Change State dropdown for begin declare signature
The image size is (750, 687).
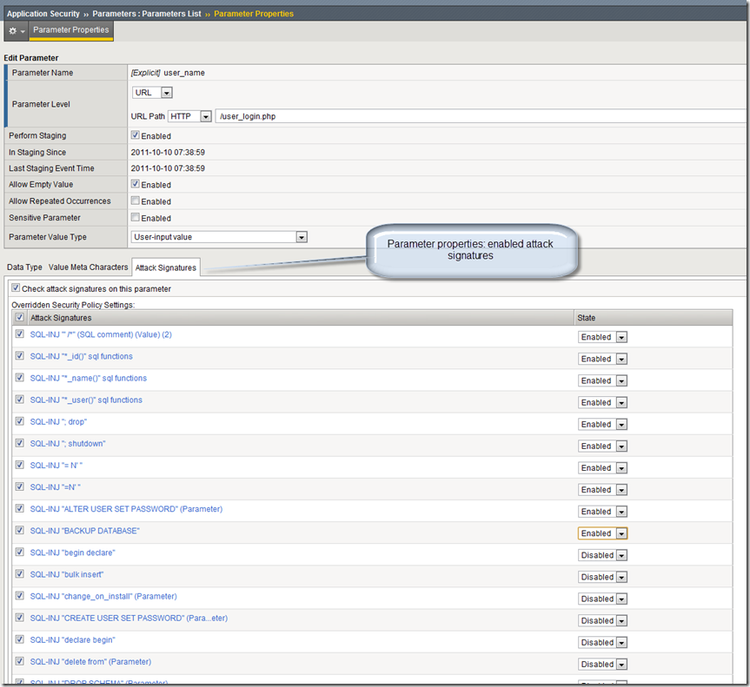pyautogui.click(x=602, y=555)
